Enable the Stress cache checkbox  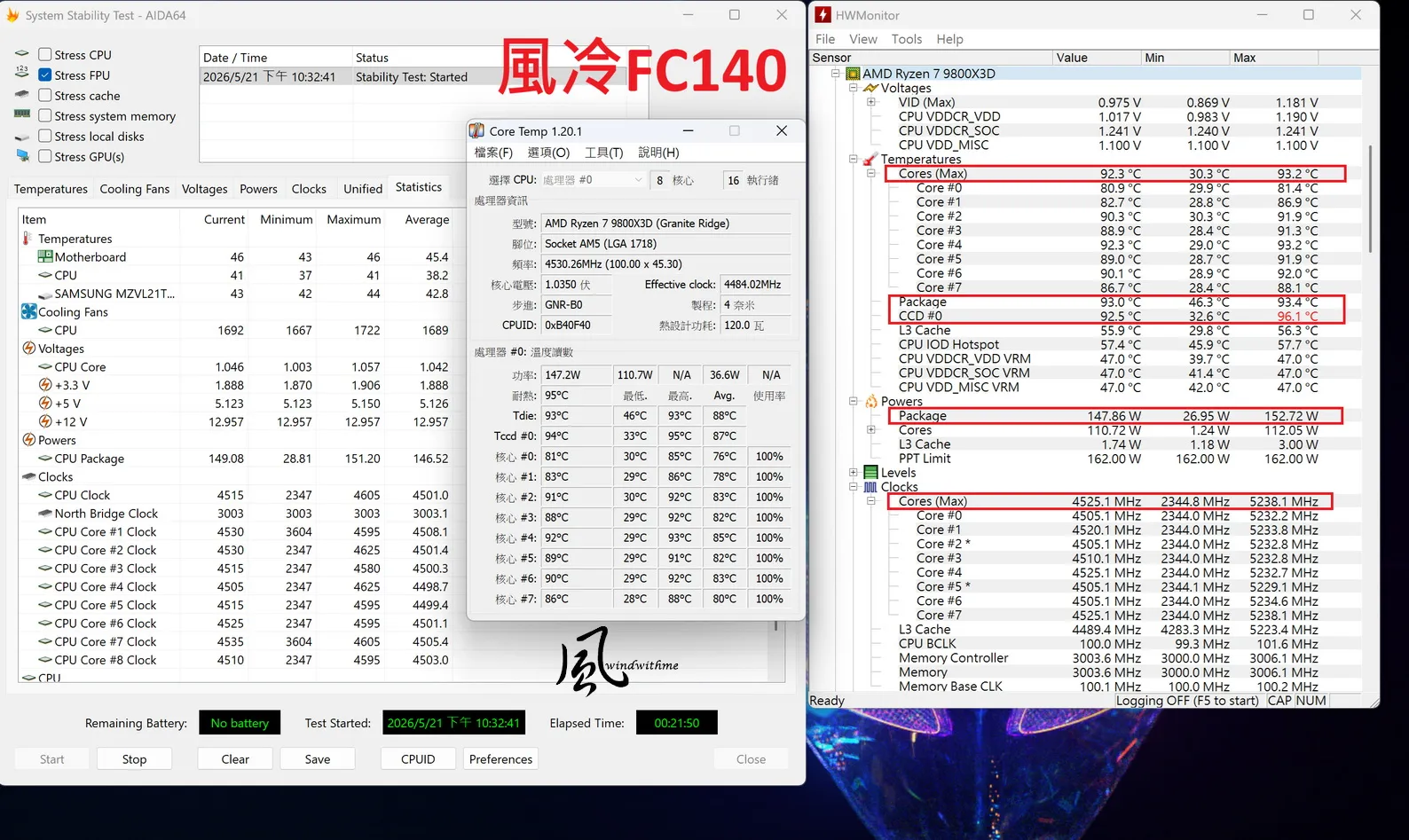click(45, 96)
